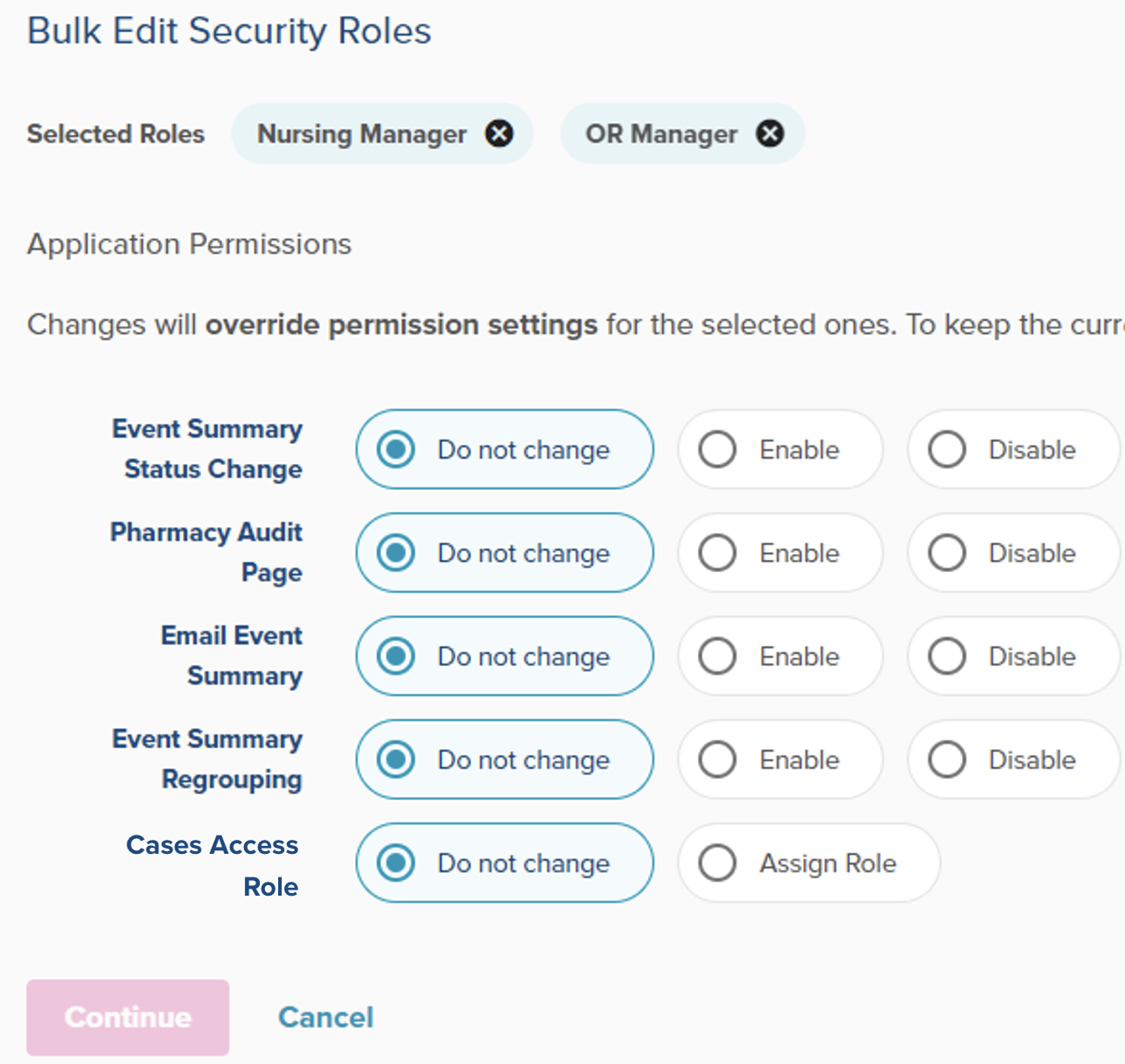Select Enable for Email Event Summary
This screenshot has width=1125, height=1064.
781,657
